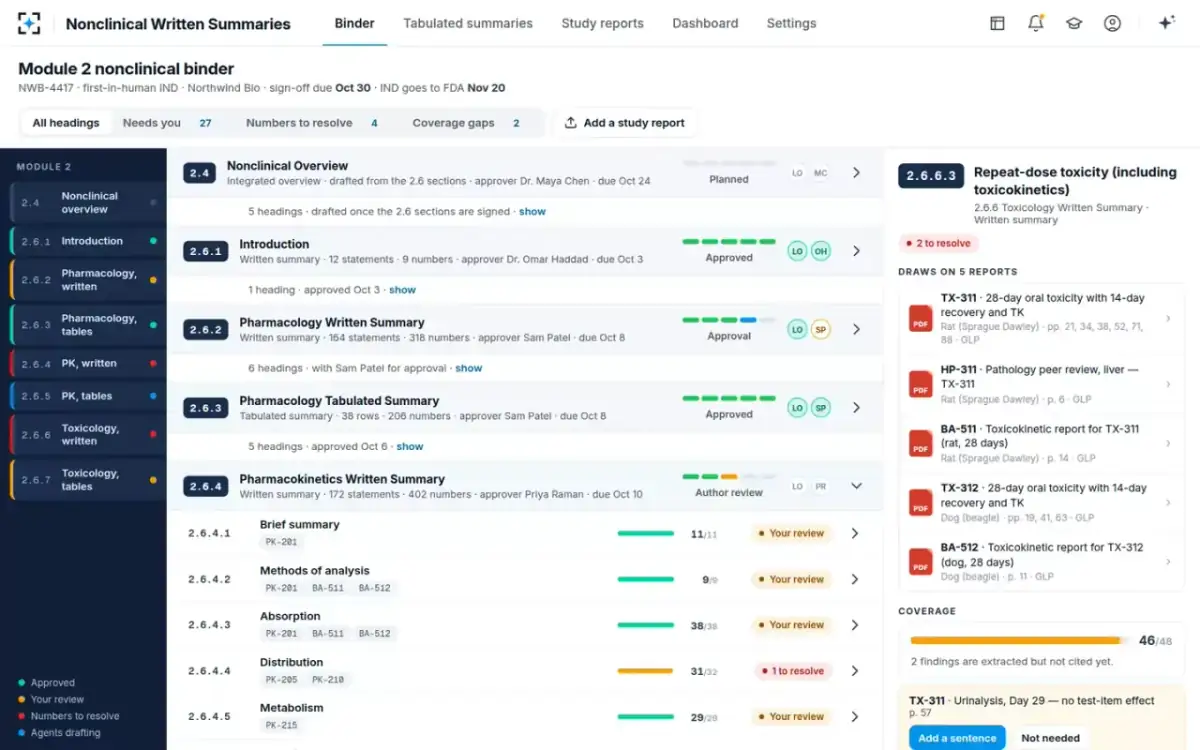The image size is (1200, 750).
Task: Open the layout panel icon in header
Action: click(x=997, y=23)
